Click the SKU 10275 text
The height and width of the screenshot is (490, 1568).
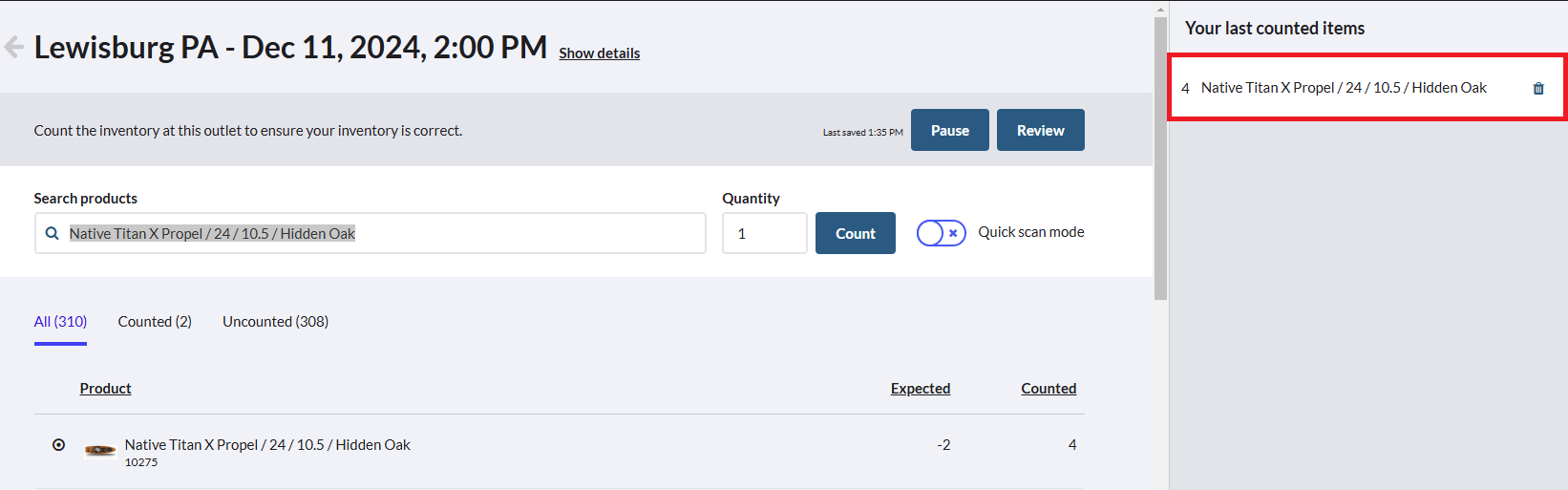[x=141, y=462]
